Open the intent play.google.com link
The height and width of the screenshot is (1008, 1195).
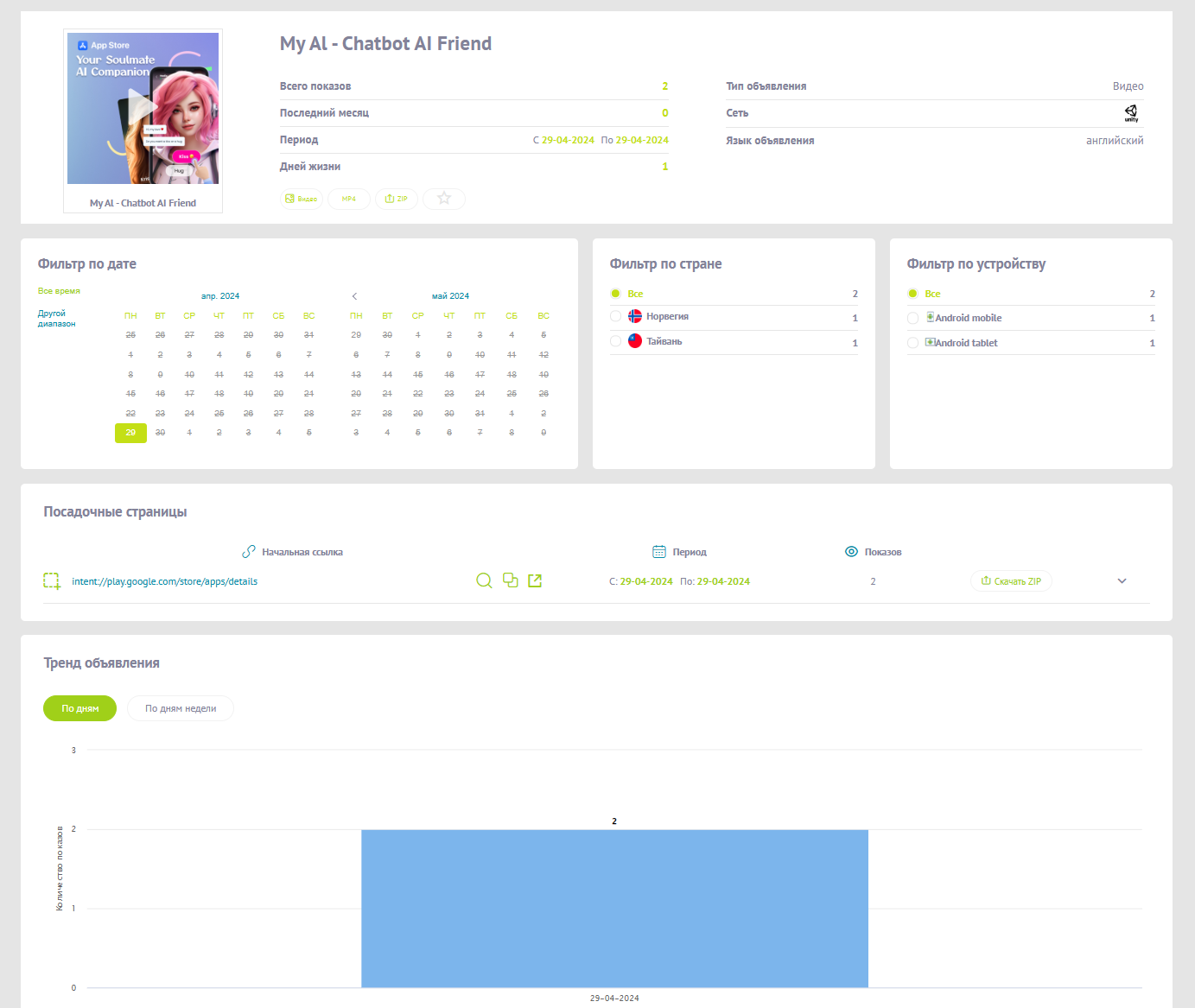coord(164,581)
